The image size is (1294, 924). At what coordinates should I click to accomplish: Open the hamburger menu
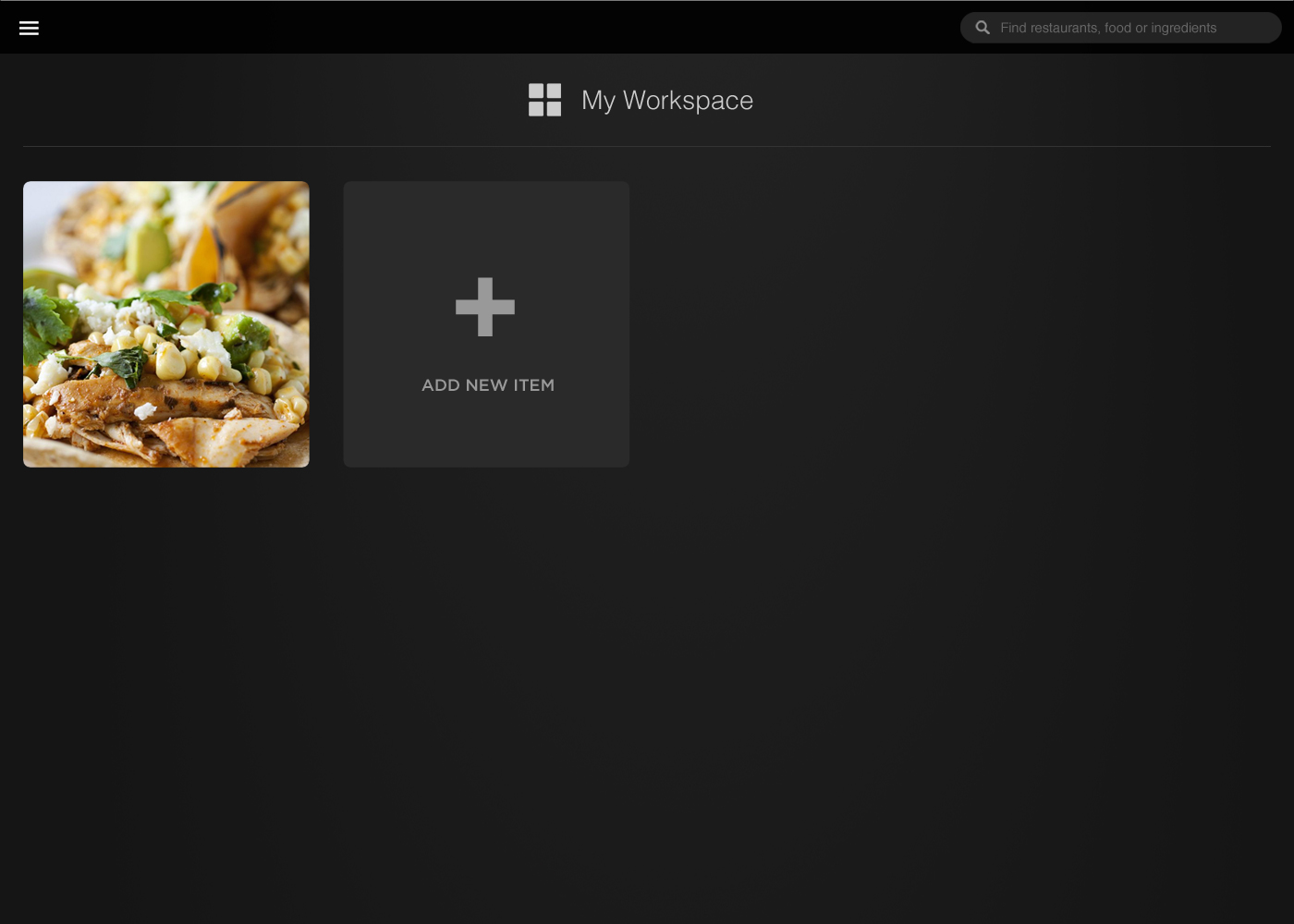(29, 28)
